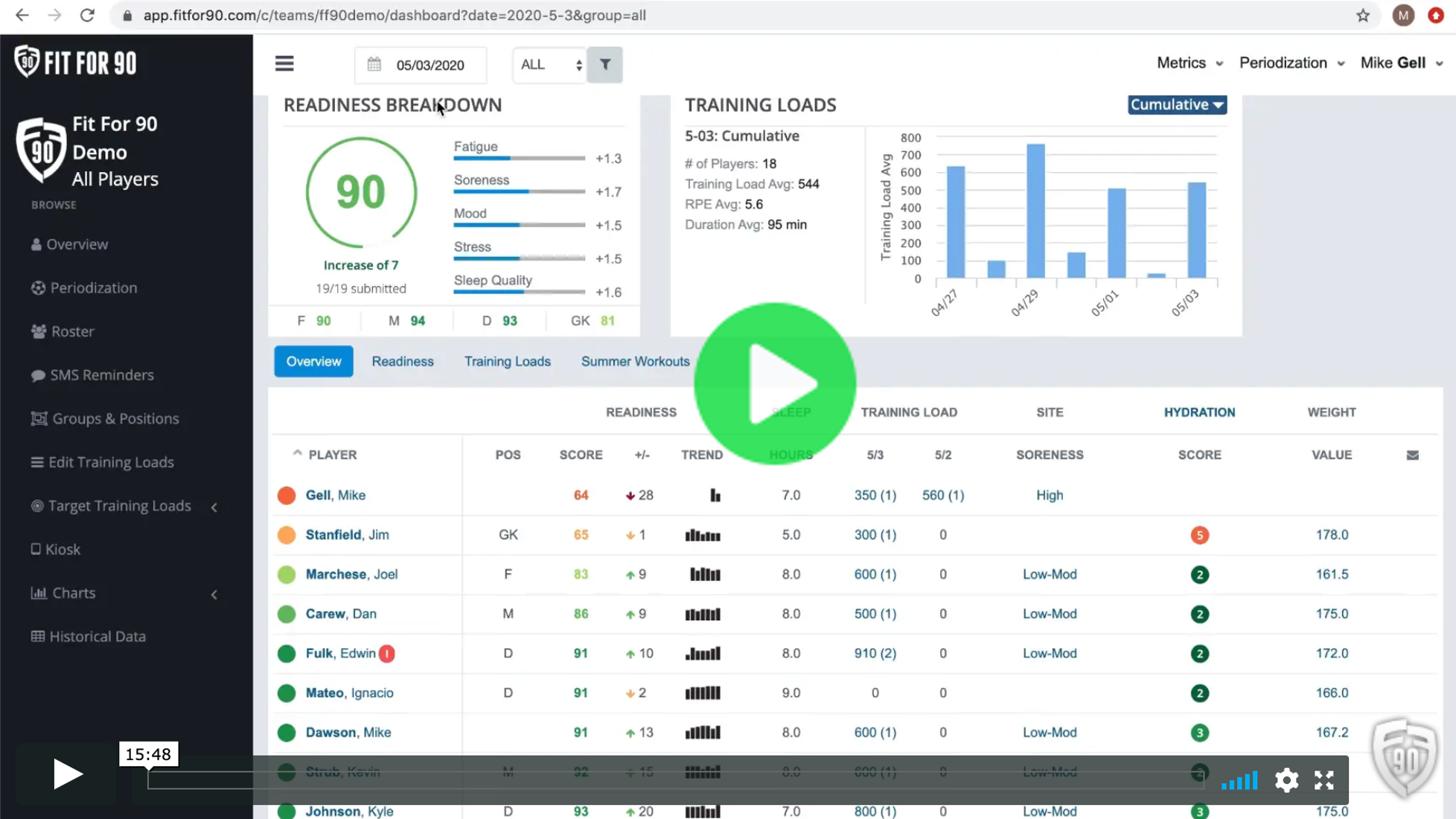Click training load 350 (1) for Gell
The image size is (1456, 819).
(875, 496)
